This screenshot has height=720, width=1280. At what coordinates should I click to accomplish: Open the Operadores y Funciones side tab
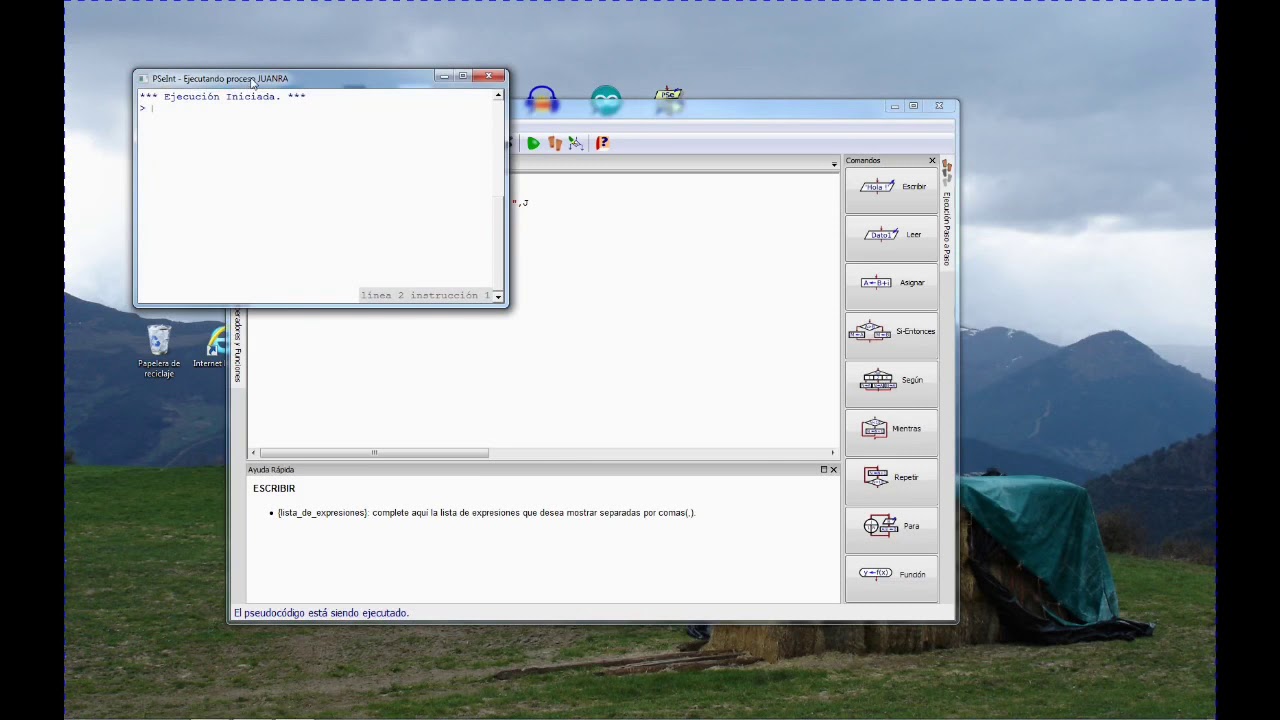coord(238,345)
